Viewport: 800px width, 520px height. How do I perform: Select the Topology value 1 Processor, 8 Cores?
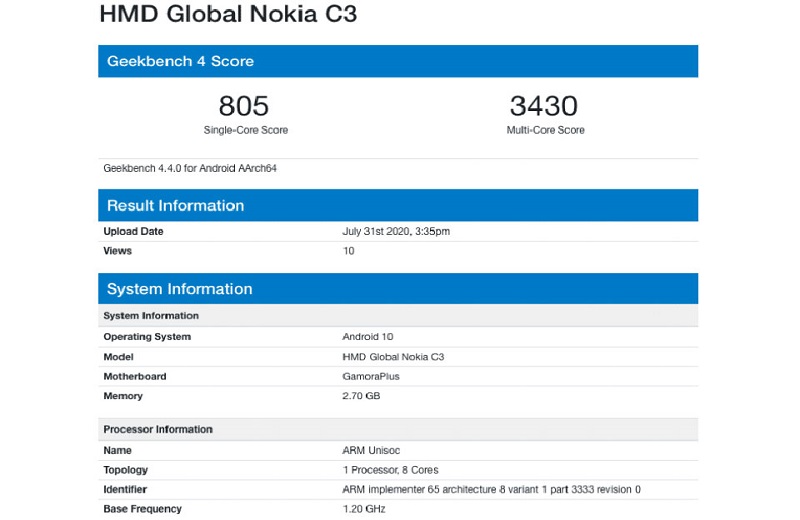pyautogui.click(x=390, y=470)
